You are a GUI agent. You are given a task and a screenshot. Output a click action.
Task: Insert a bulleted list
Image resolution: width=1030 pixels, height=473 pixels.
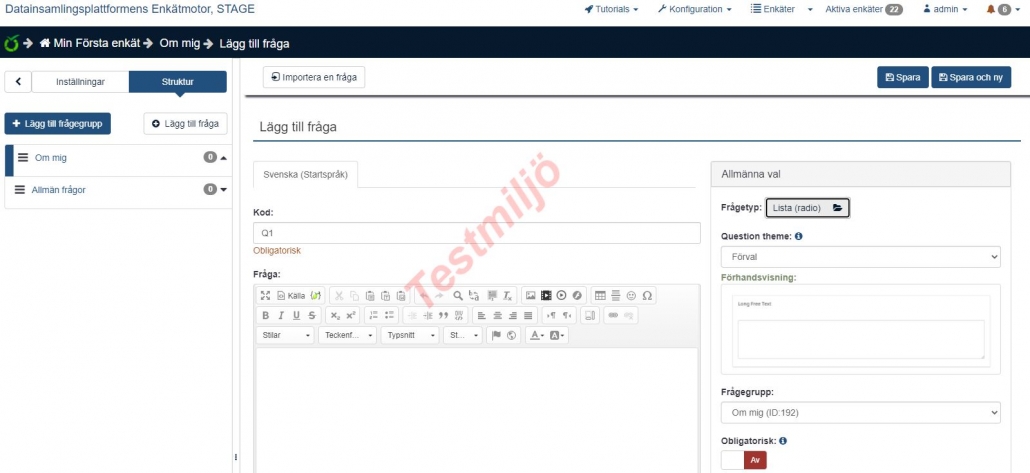click(x=389, y=315)
